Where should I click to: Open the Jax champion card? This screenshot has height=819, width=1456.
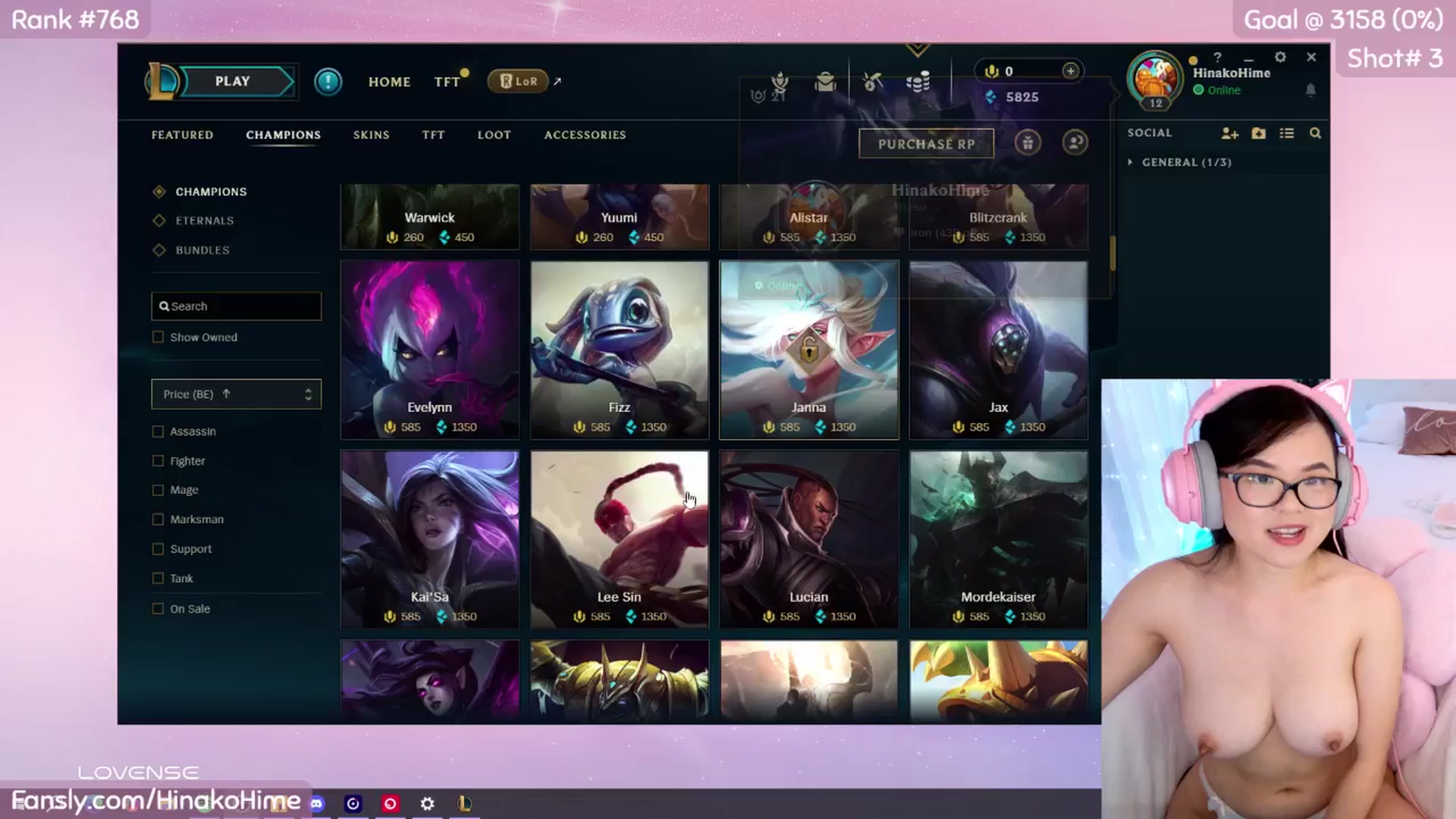coord(999,350)
